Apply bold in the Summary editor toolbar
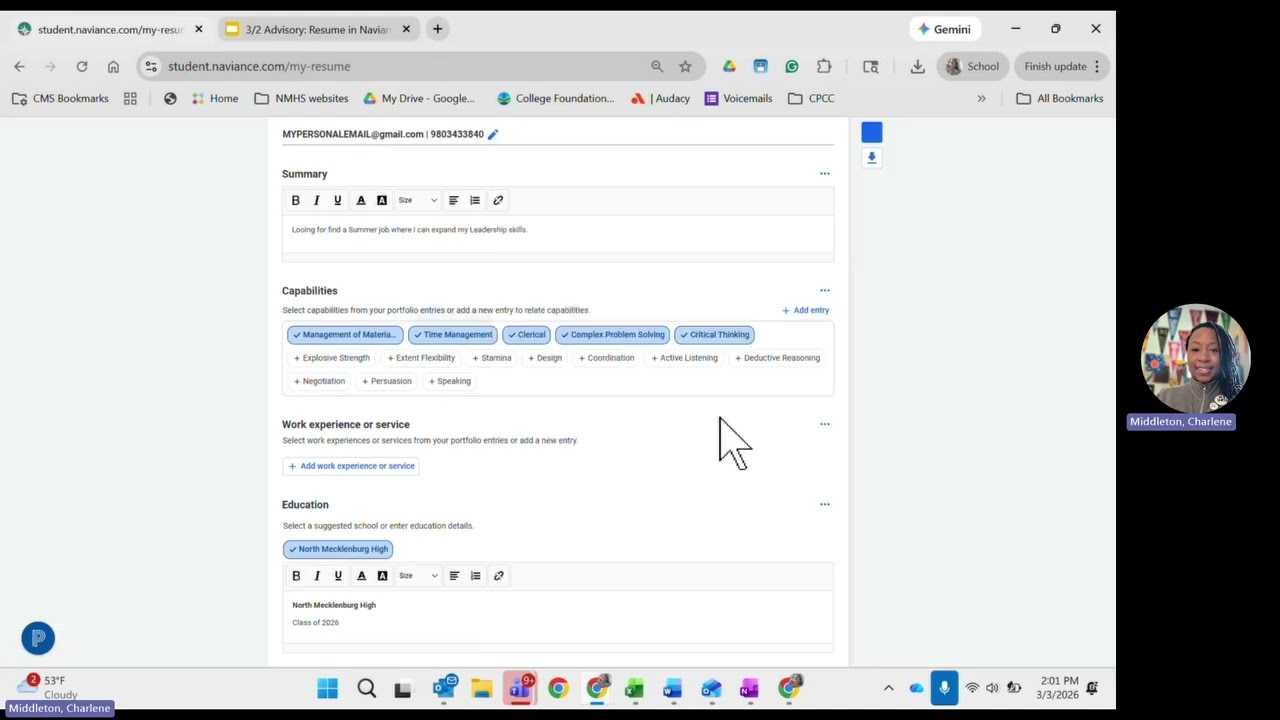Screen dimensions: 1280x720 pos(296,200)
